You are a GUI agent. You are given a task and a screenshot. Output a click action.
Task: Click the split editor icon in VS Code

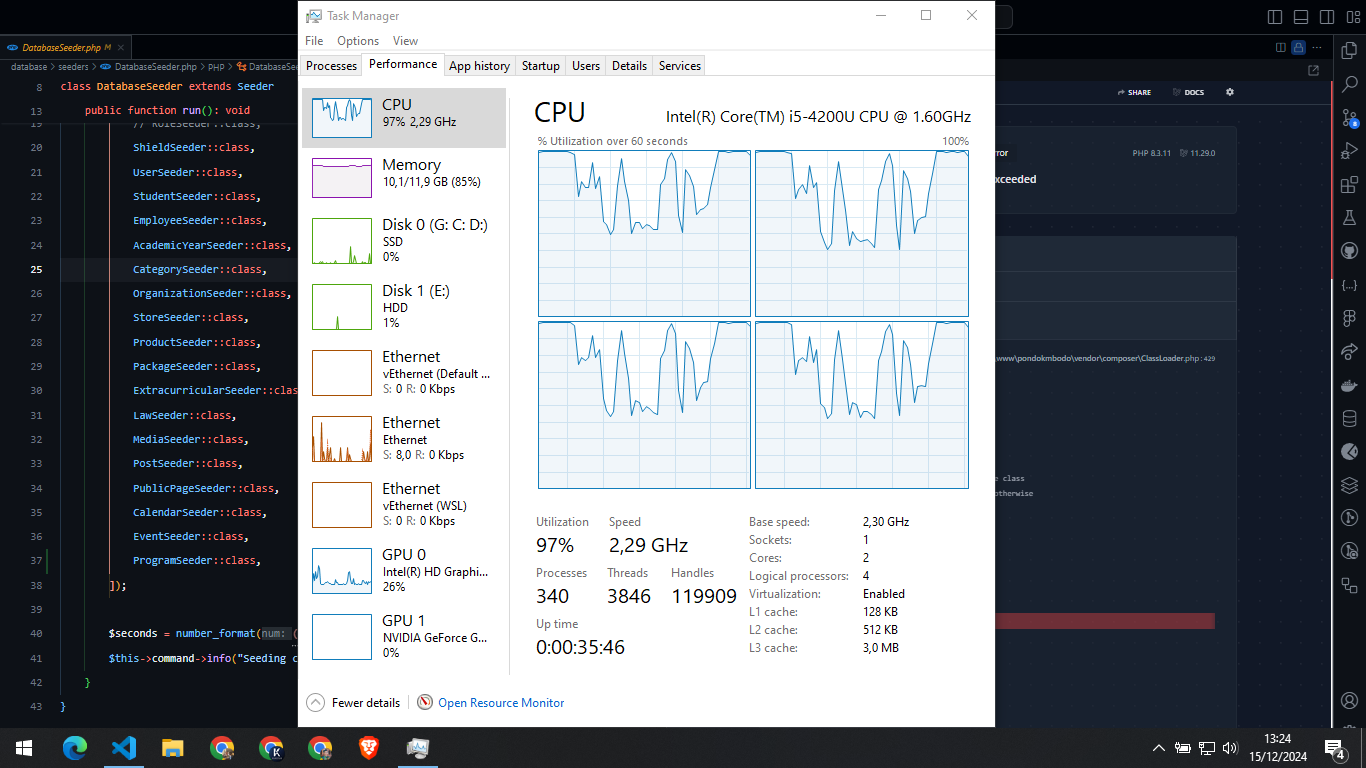click(x=1281, y=47)
